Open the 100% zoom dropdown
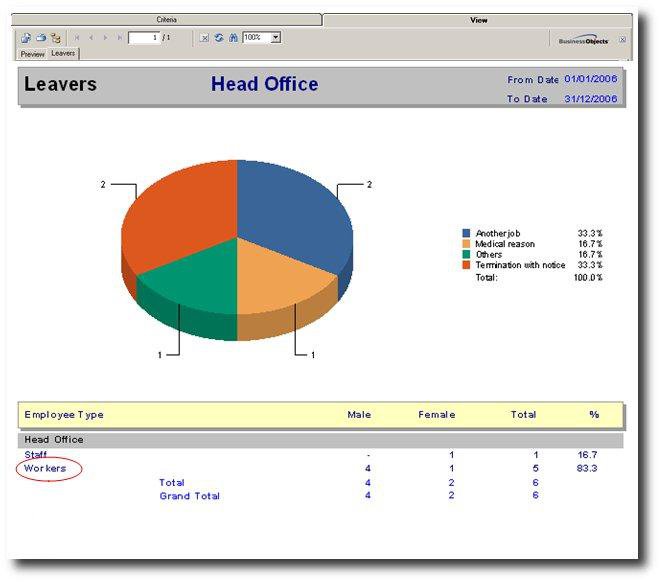661x582 pixels. pos(276,38)
